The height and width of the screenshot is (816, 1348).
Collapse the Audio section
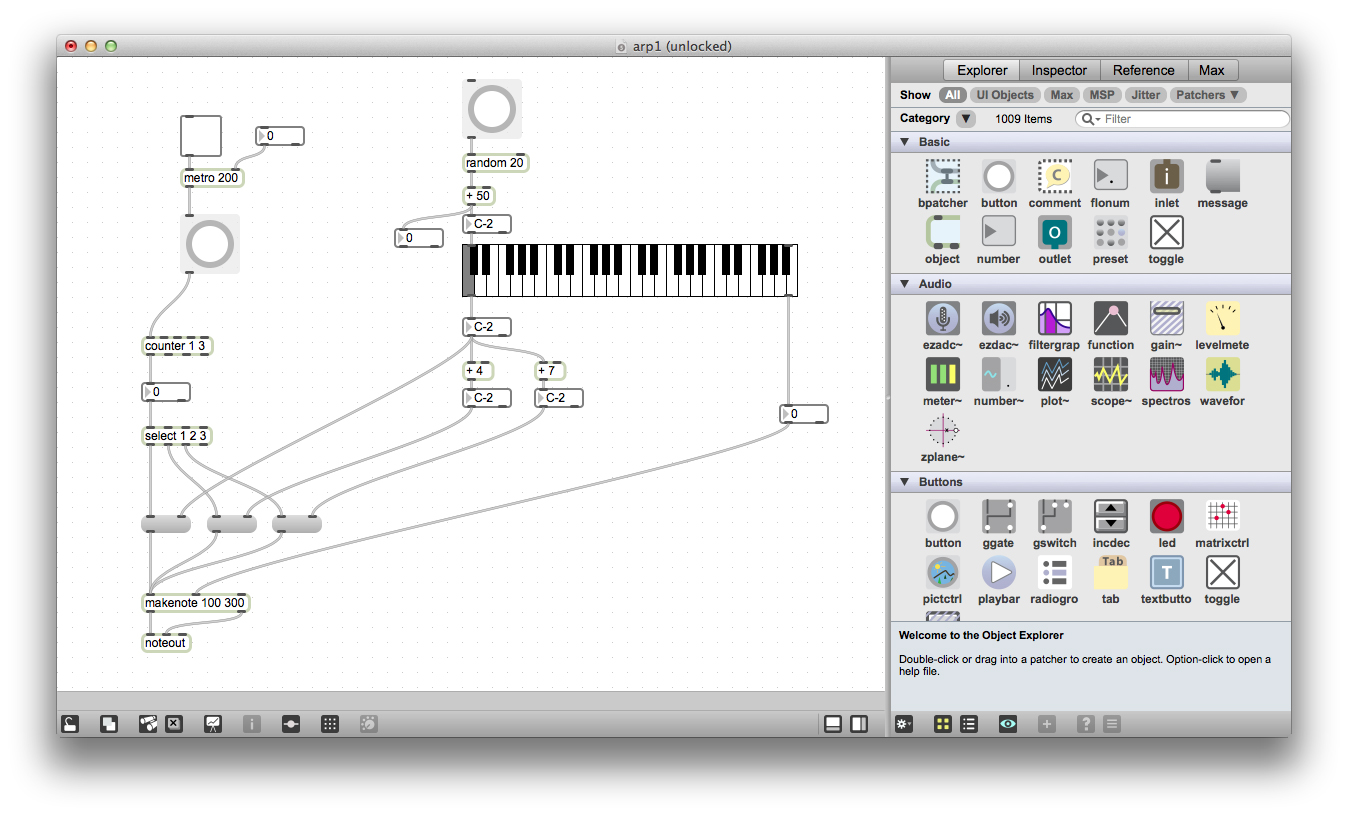pos(905,284)
